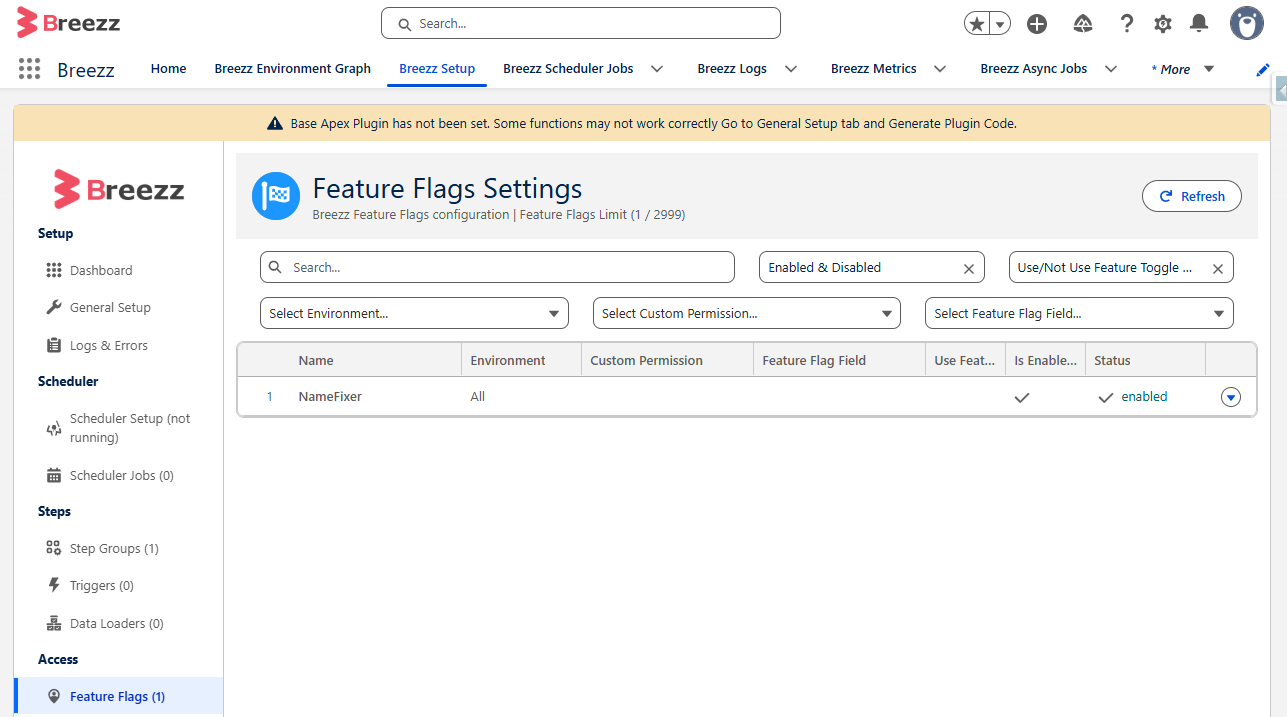Viewport: 1287px width, 717px height.
Task: Click the General Setup wrench icon
Action: [54, 308]
